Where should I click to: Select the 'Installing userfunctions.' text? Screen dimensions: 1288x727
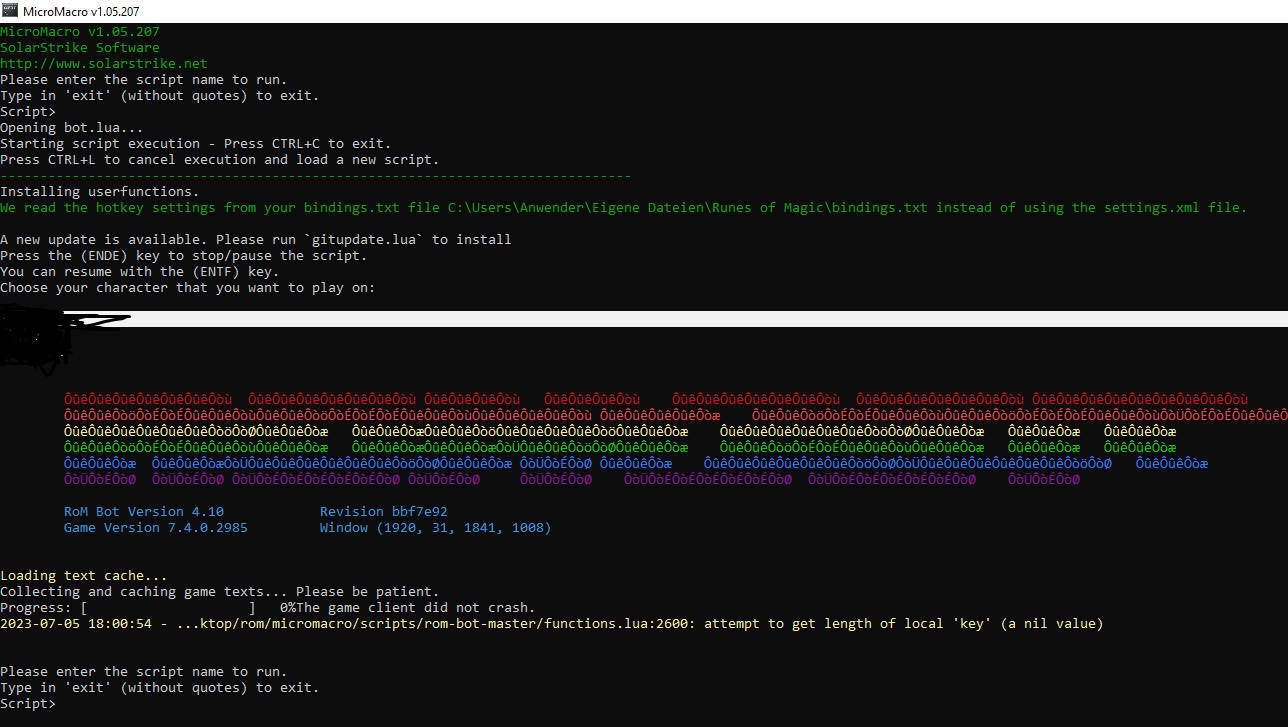(x=100, y=192)
